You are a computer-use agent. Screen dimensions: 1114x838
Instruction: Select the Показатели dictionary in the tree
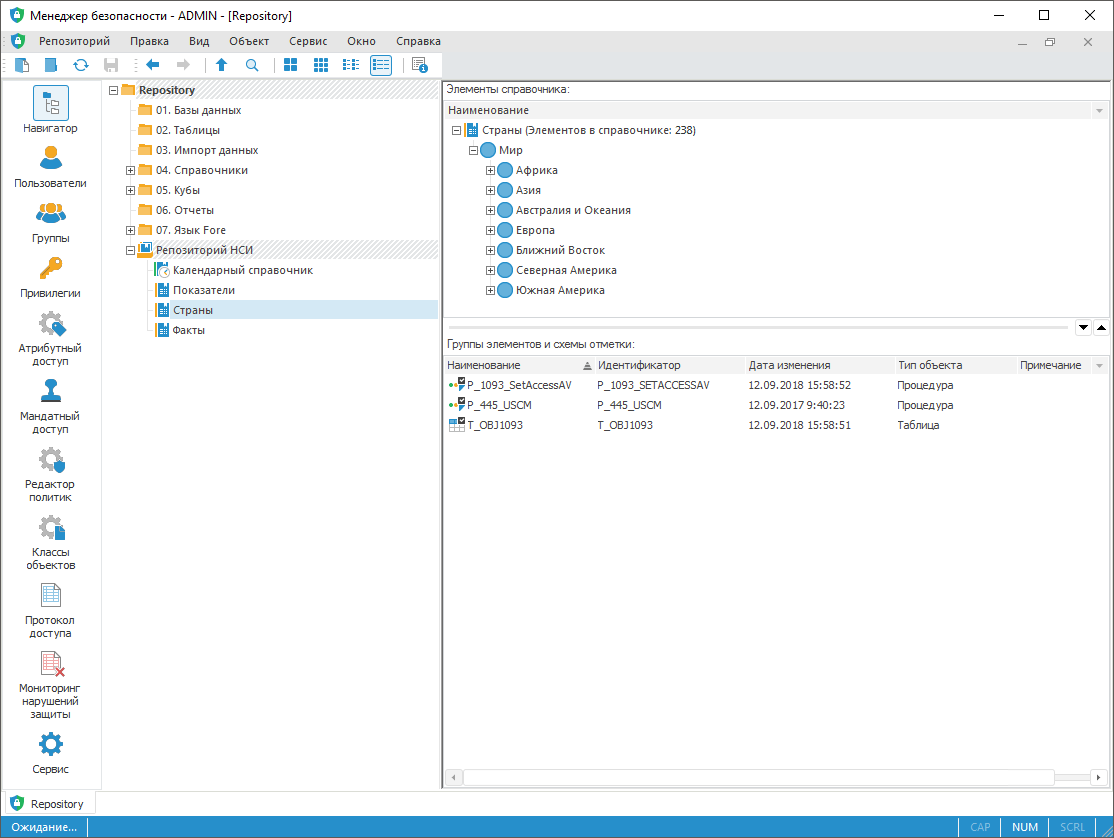coord(203,290)
